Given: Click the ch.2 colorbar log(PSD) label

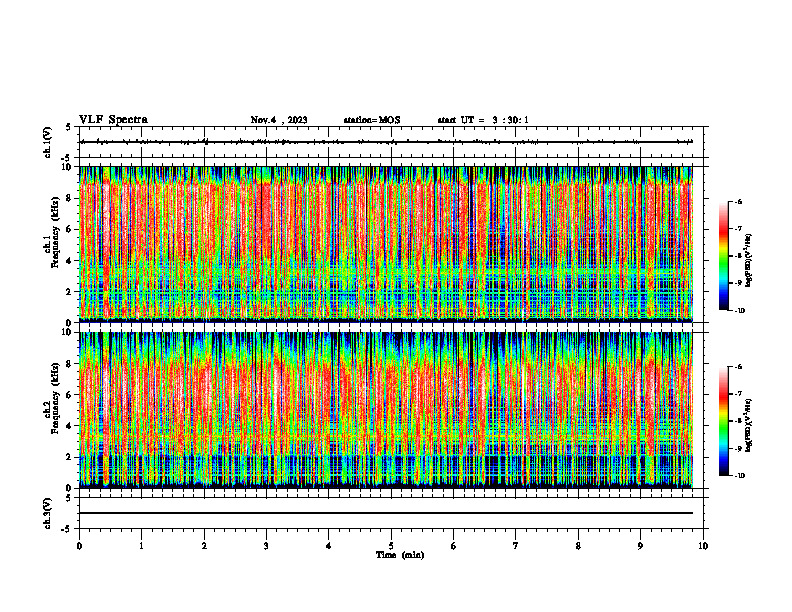Looking at the screenshot, I should (749, 425).
